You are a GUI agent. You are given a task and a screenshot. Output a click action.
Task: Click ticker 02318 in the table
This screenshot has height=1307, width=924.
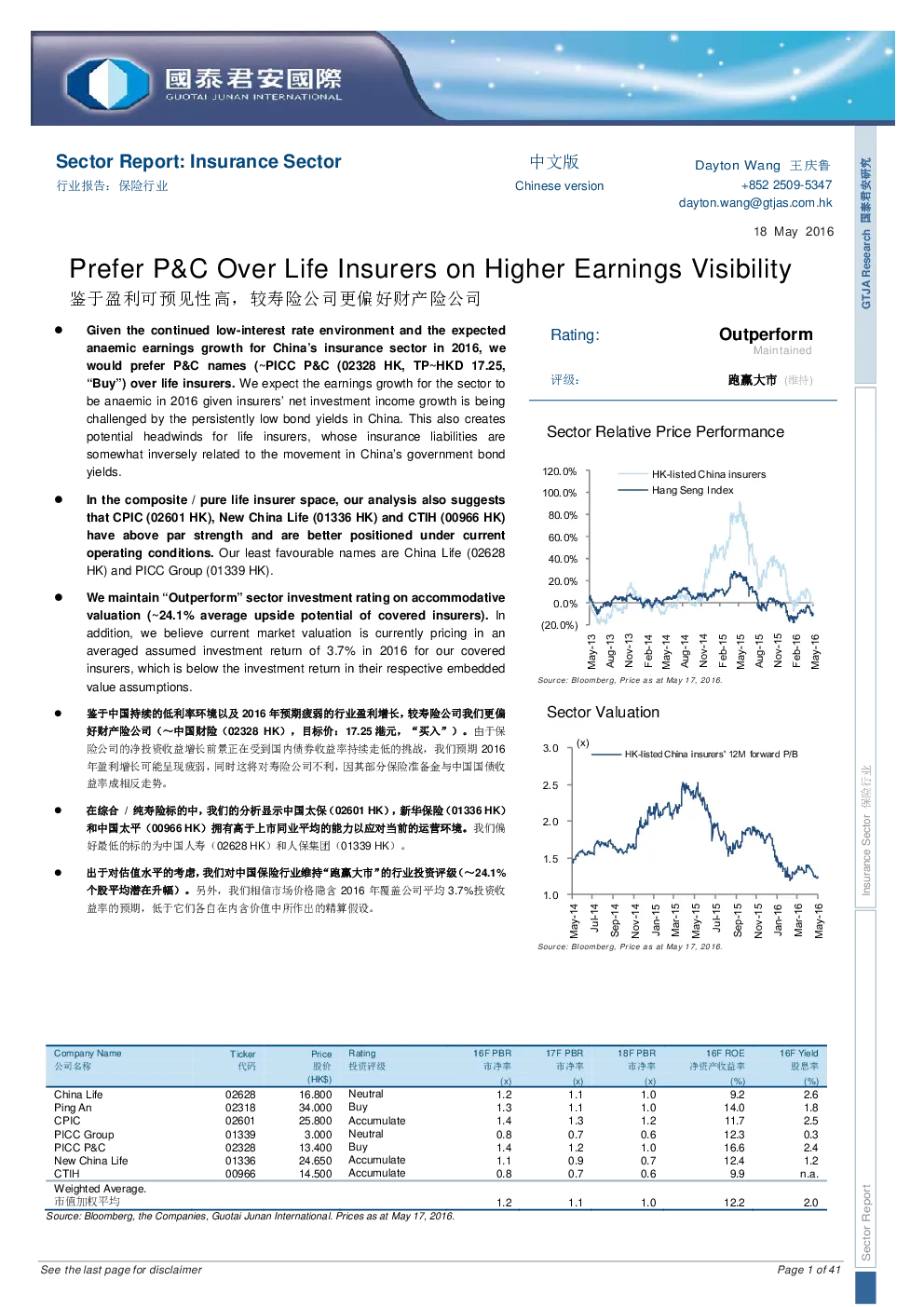tap(240, 1108)
